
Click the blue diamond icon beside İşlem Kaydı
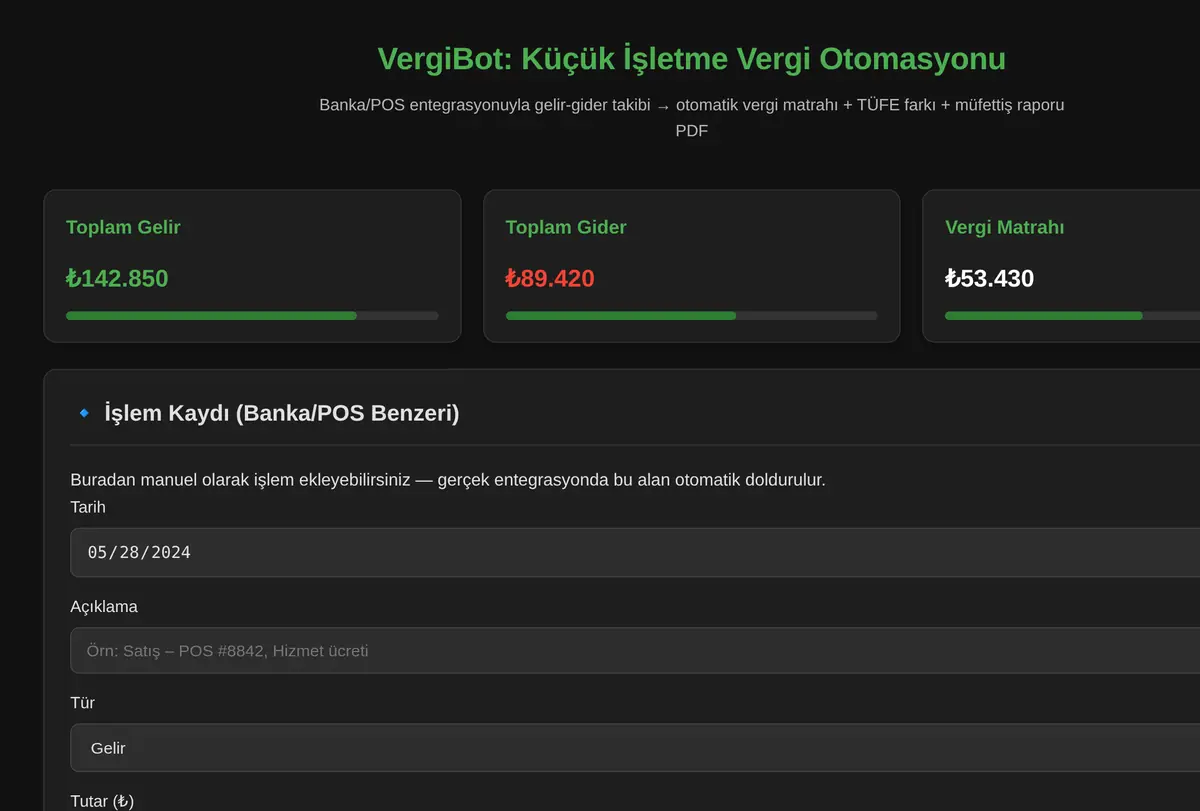pos(84,413)
